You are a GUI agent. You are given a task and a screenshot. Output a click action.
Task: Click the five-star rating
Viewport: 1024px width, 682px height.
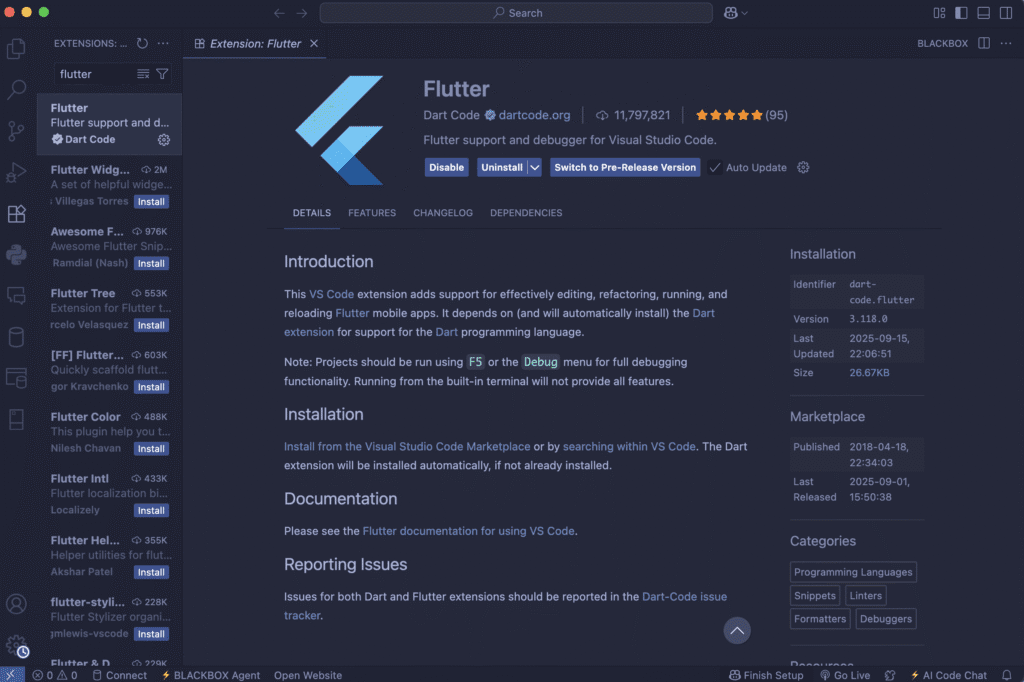tap(729, 115)
